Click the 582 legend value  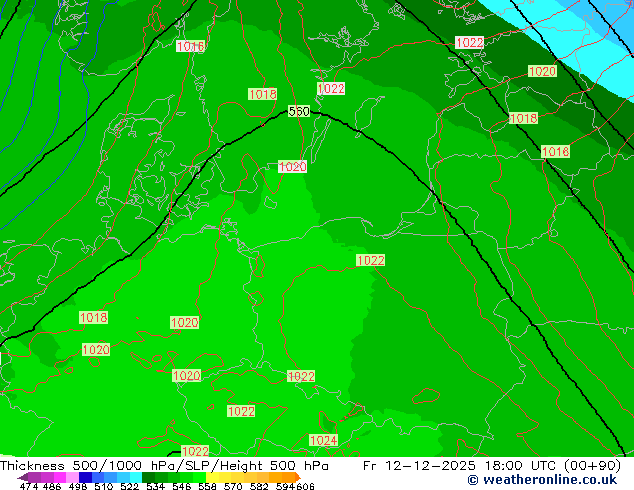coord(259,486)
